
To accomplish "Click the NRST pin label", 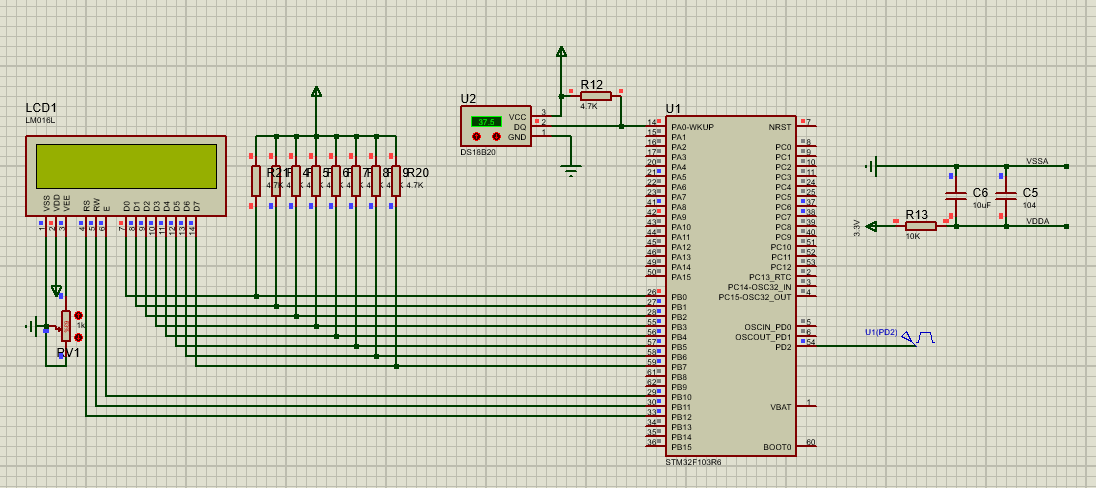I will click(781, 127).
